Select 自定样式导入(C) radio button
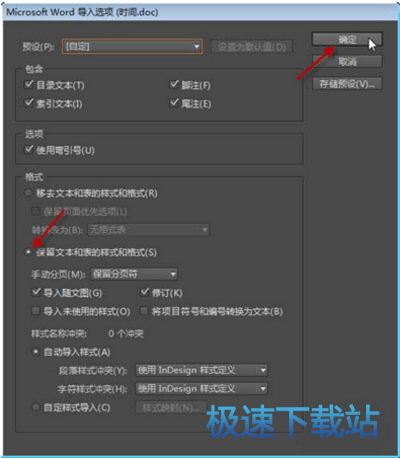The image size is (400, 459). click(35, 407)
